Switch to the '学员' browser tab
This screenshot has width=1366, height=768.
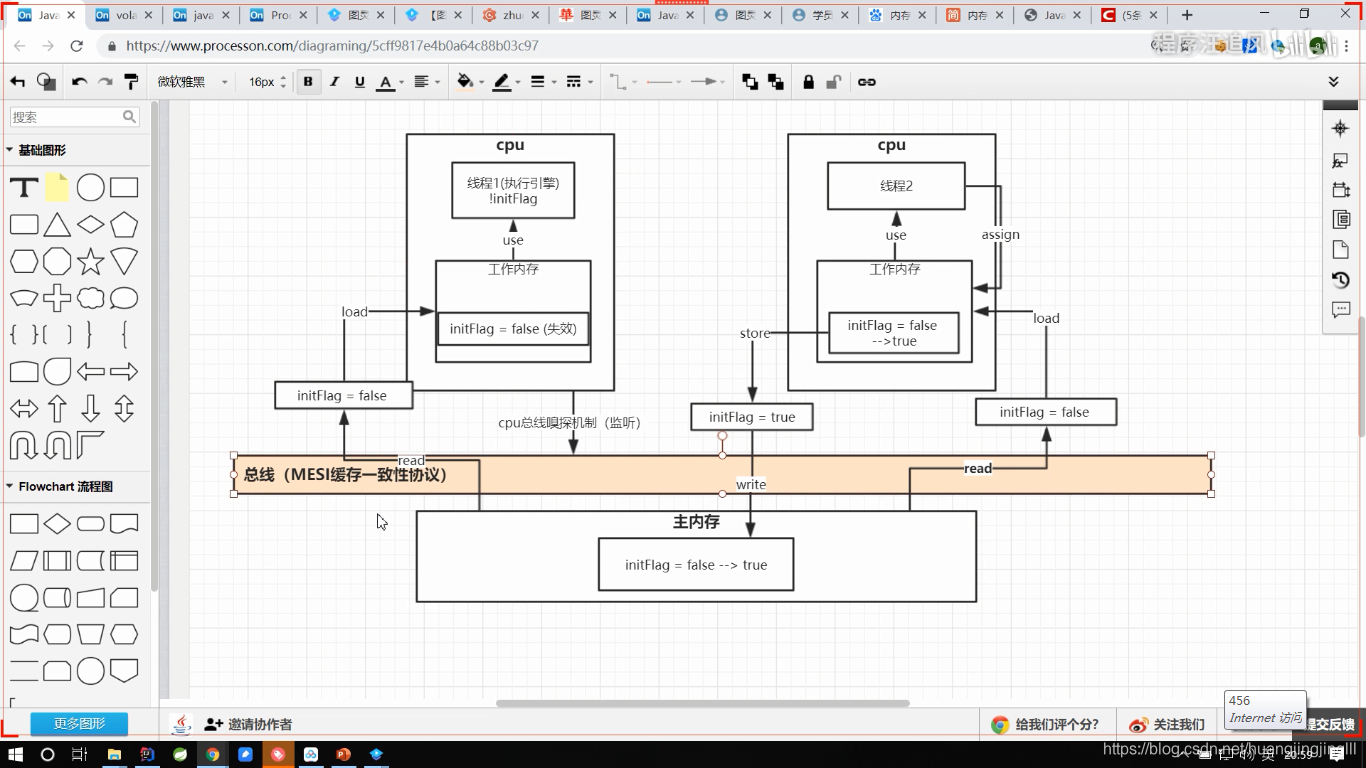click(x=820, y=15)
